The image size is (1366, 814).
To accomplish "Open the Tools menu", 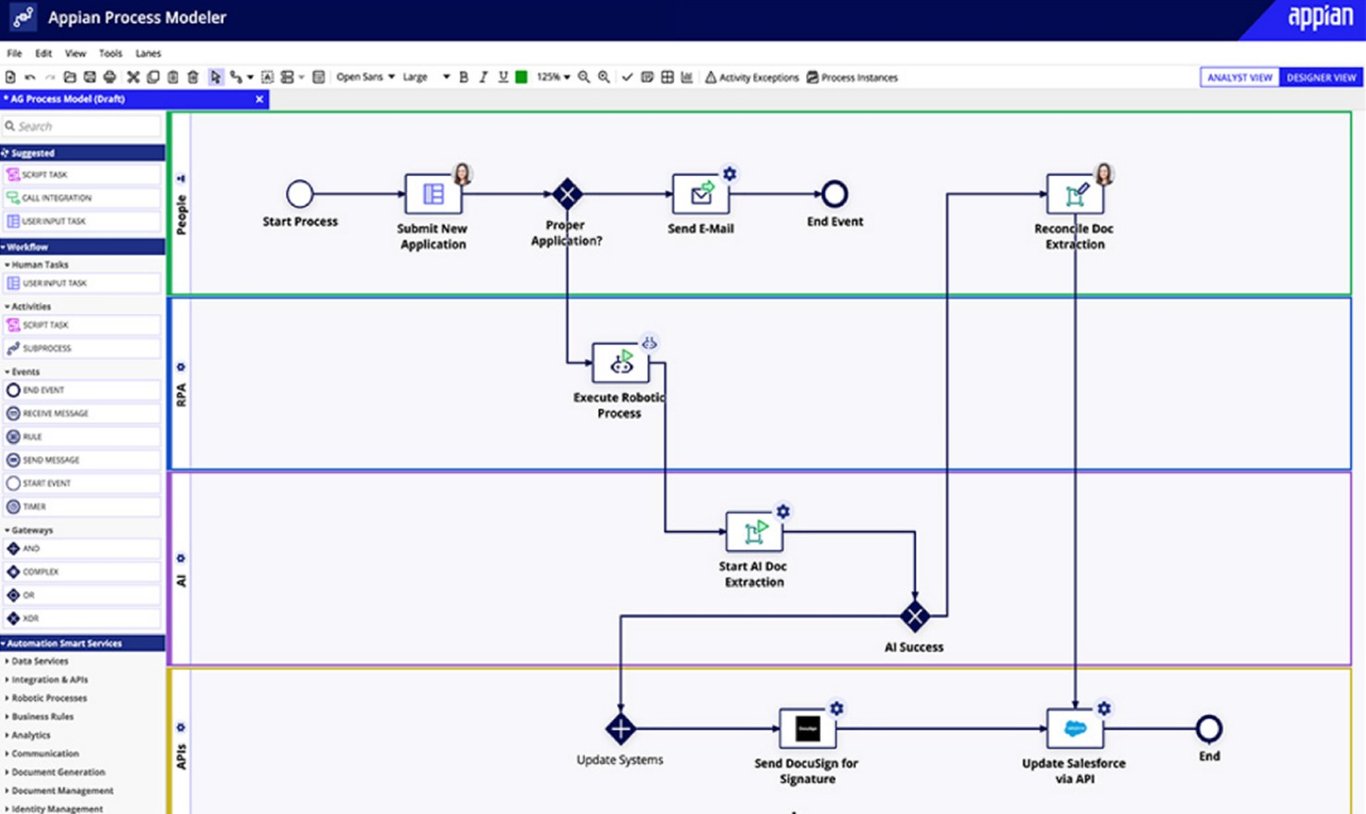I will [x=110, y=53].
